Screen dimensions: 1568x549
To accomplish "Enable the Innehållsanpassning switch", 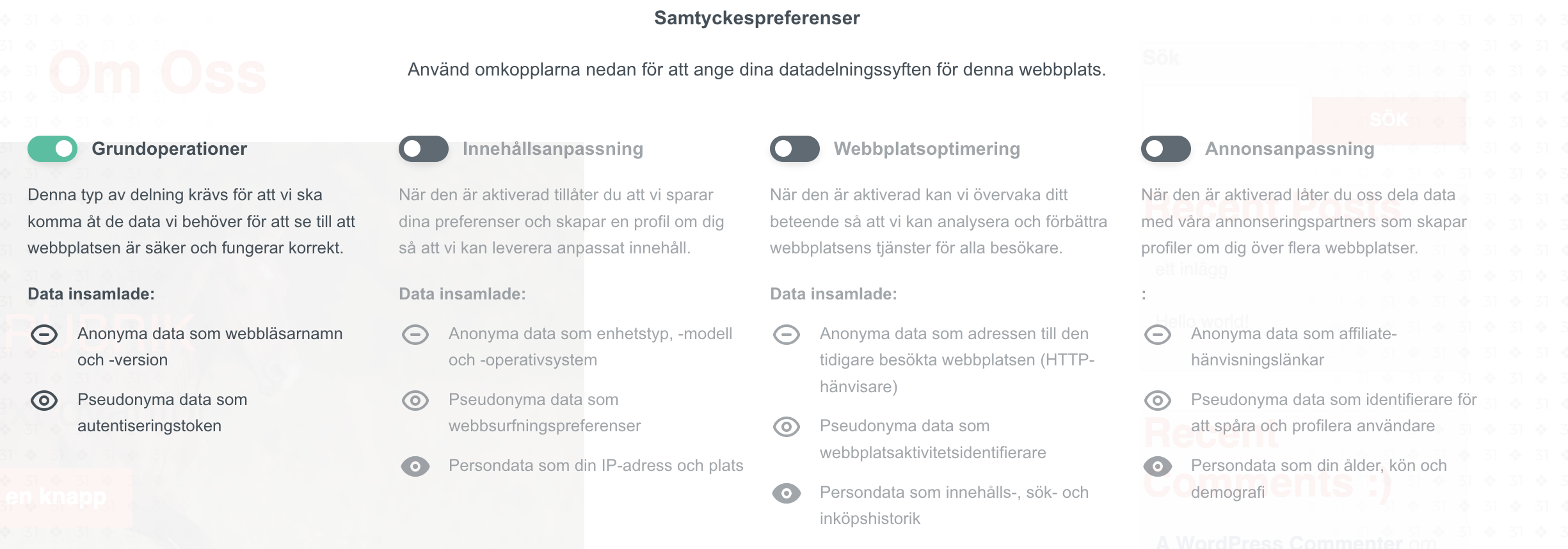I will click(424, 149).
